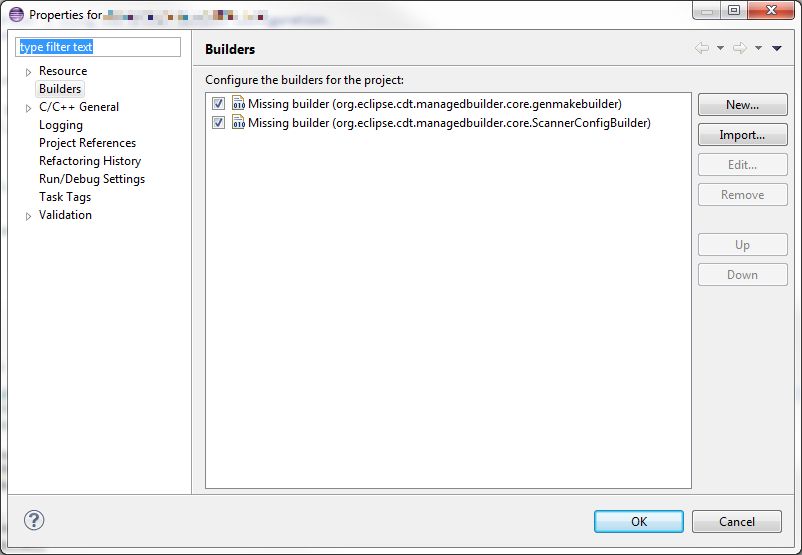802x555 pixels.
Task: Close the Properties dialog window
Action: tap(771, 10)
